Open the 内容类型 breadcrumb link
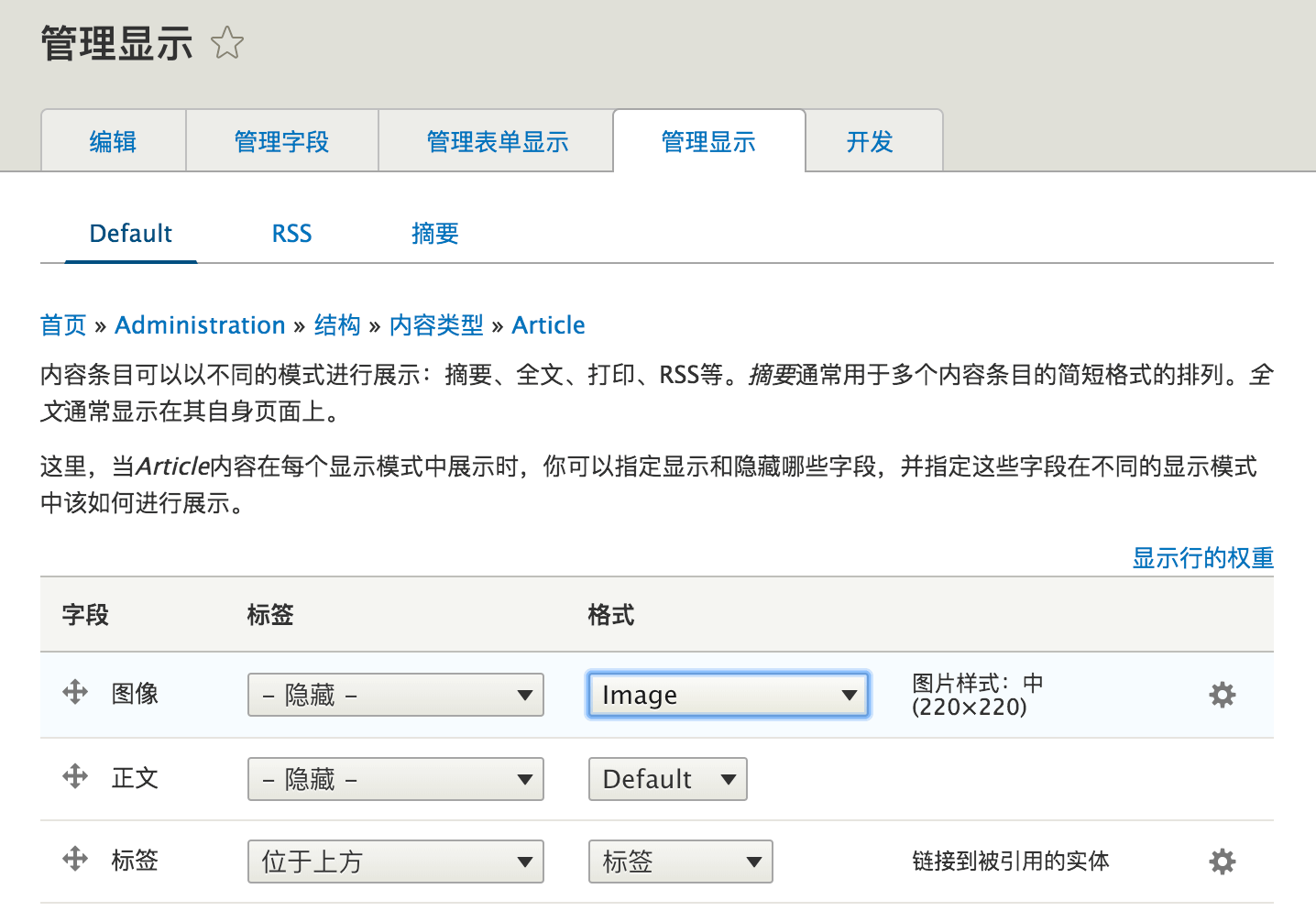This screenshot has width=1316, height=911. coord(436,325)
